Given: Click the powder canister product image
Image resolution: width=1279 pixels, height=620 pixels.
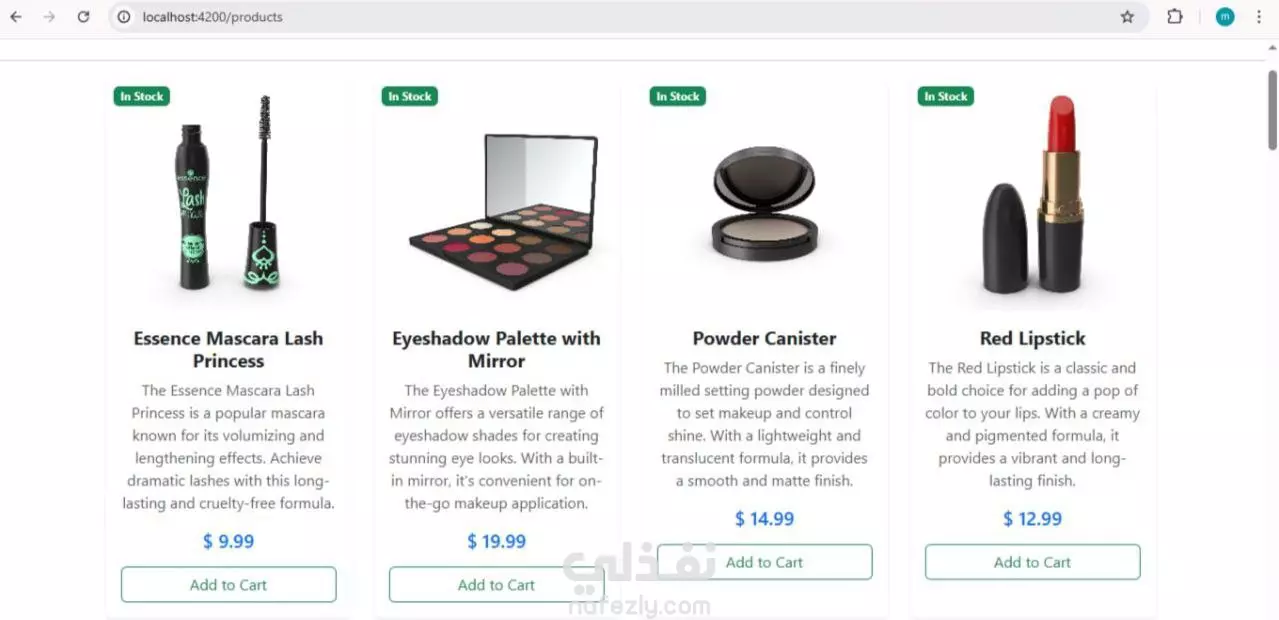Looking at the screenshot, I should [765, 204].
